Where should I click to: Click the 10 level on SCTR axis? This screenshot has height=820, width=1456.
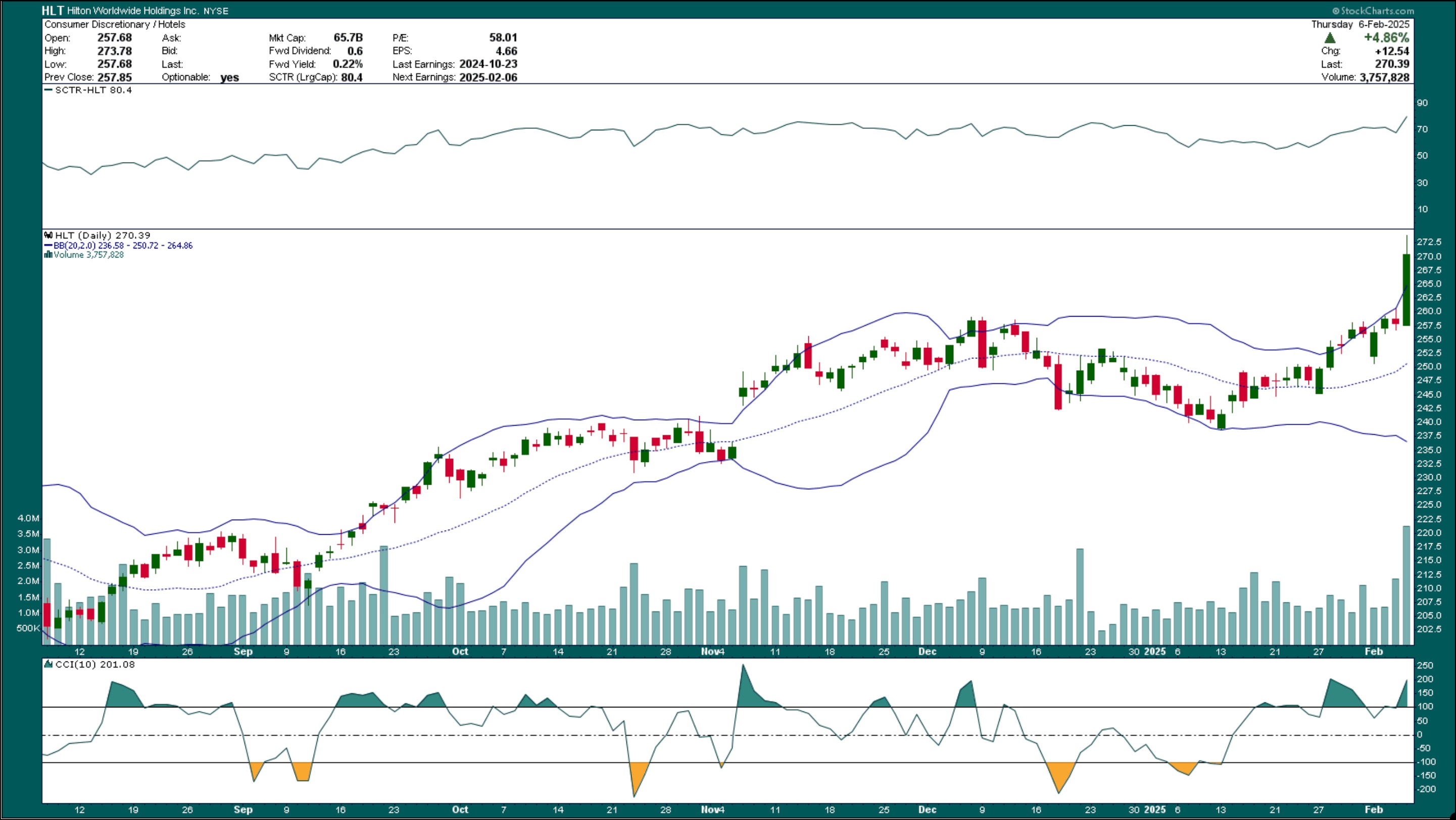coord(1422,209)
